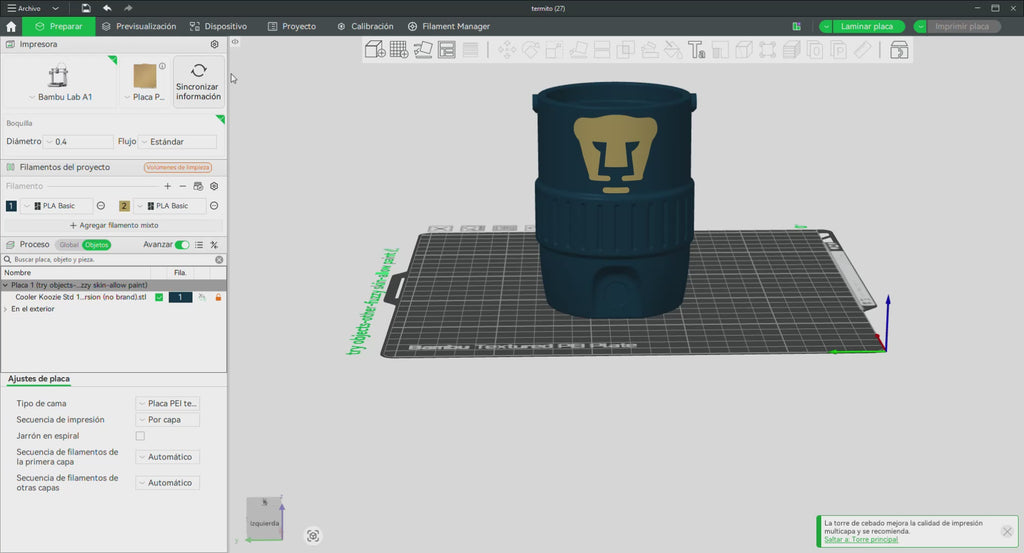
Task: Open the Diámetro 0.4 dropdown
Action: pyautogui.click(x=78, y=142)
